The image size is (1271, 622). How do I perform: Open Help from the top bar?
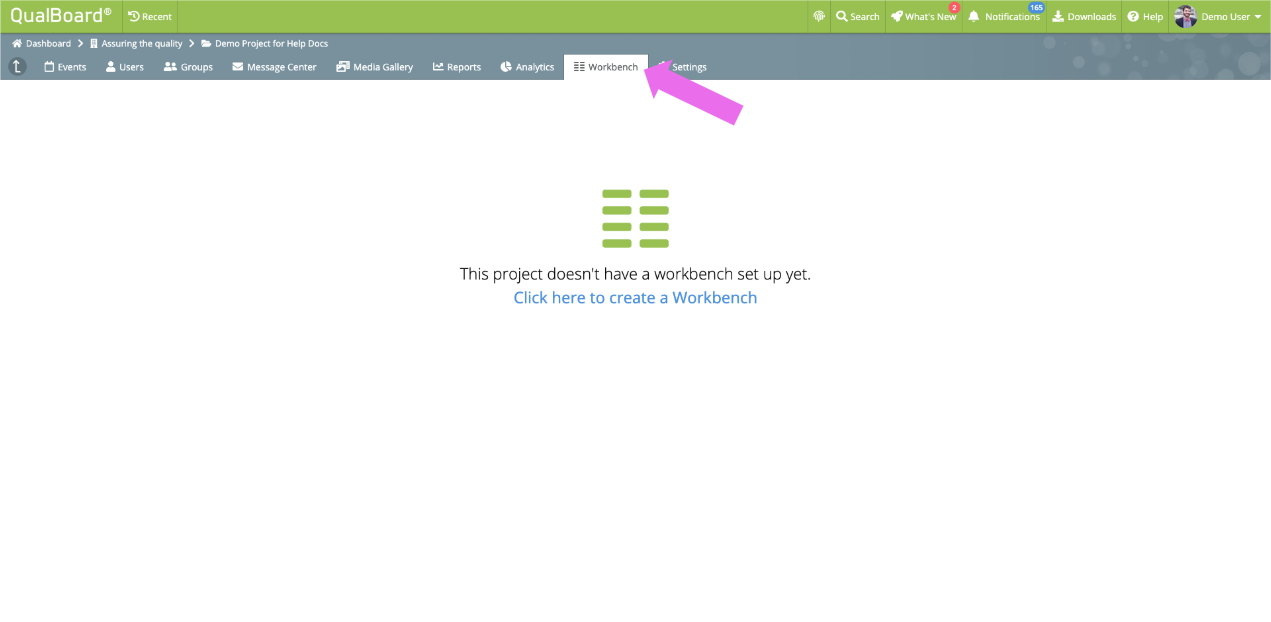pos(1145,16)
